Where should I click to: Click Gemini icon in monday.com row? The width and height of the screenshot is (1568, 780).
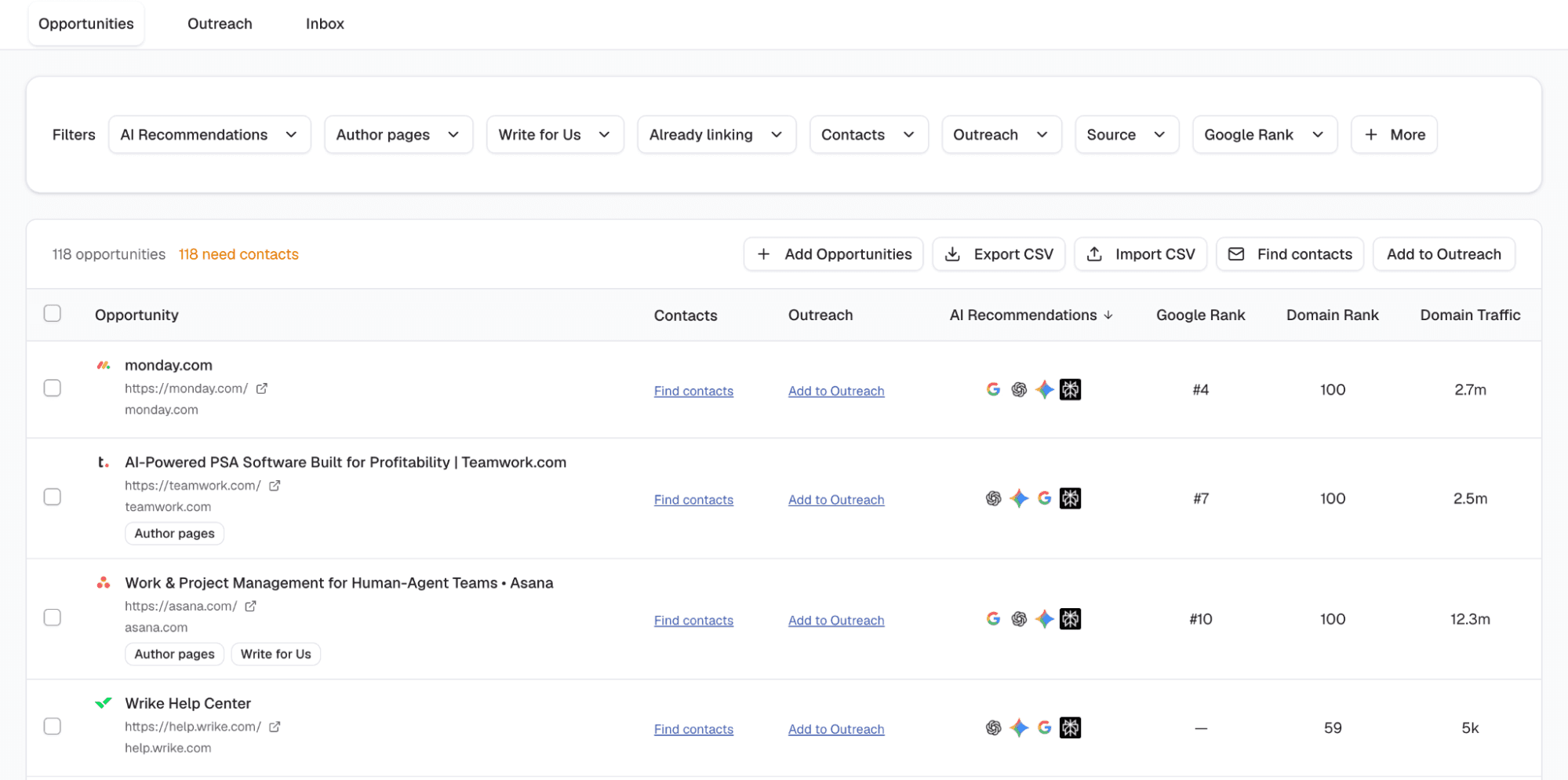pyautogui.click(x=1045, y=389)
